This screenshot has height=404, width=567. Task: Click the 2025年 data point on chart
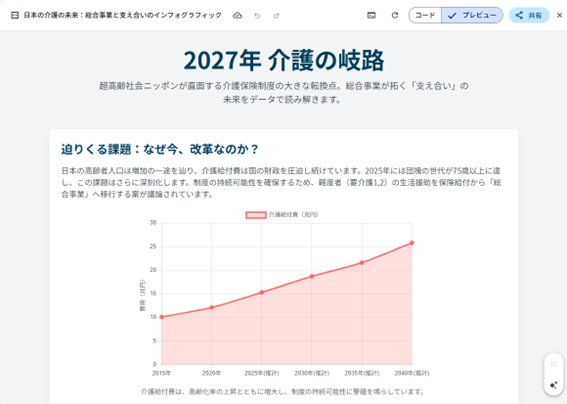point(262,292)
